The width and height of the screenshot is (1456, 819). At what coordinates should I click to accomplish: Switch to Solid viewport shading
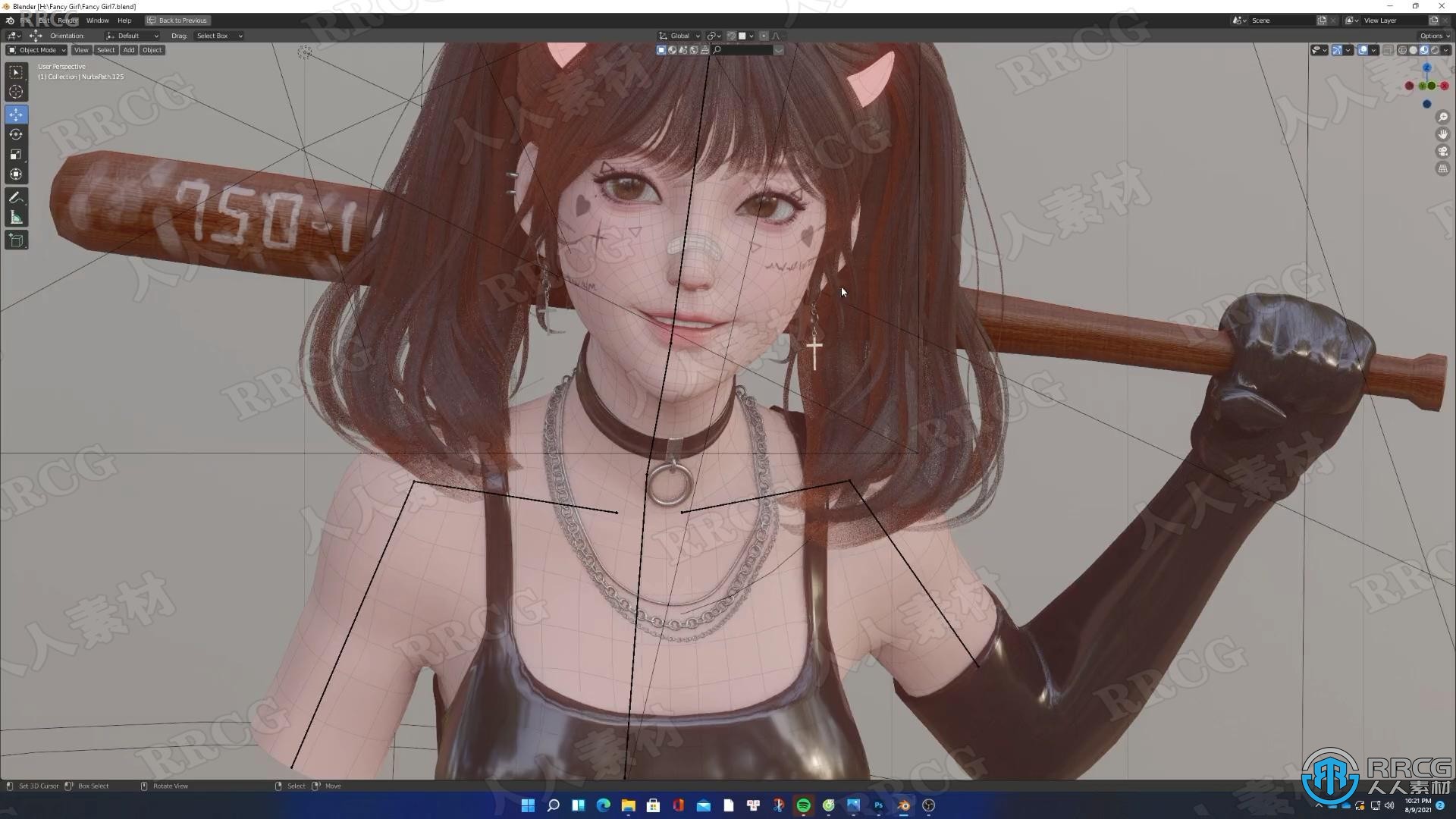(1413, 50)
